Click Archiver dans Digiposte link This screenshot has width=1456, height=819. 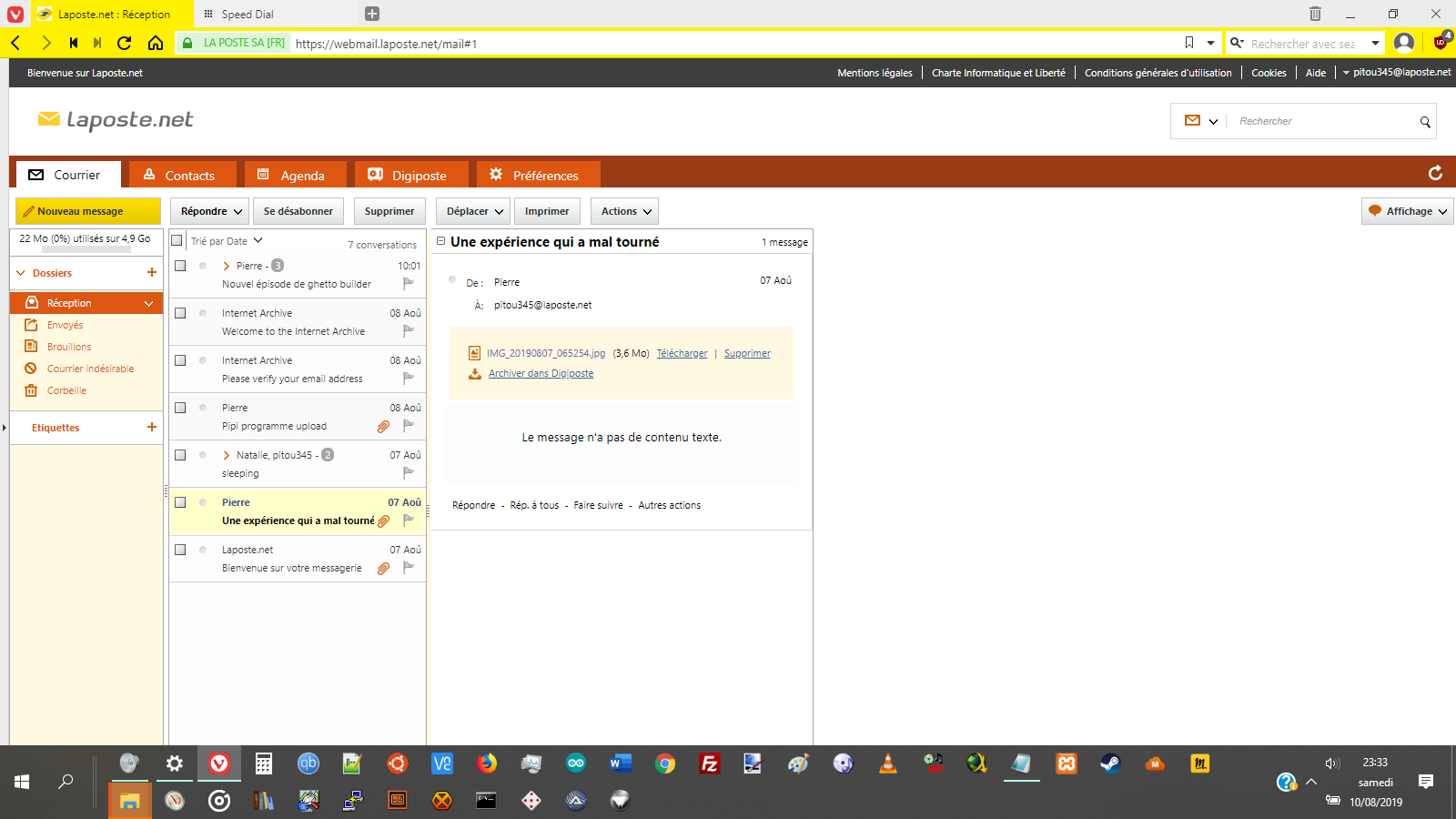541,373
